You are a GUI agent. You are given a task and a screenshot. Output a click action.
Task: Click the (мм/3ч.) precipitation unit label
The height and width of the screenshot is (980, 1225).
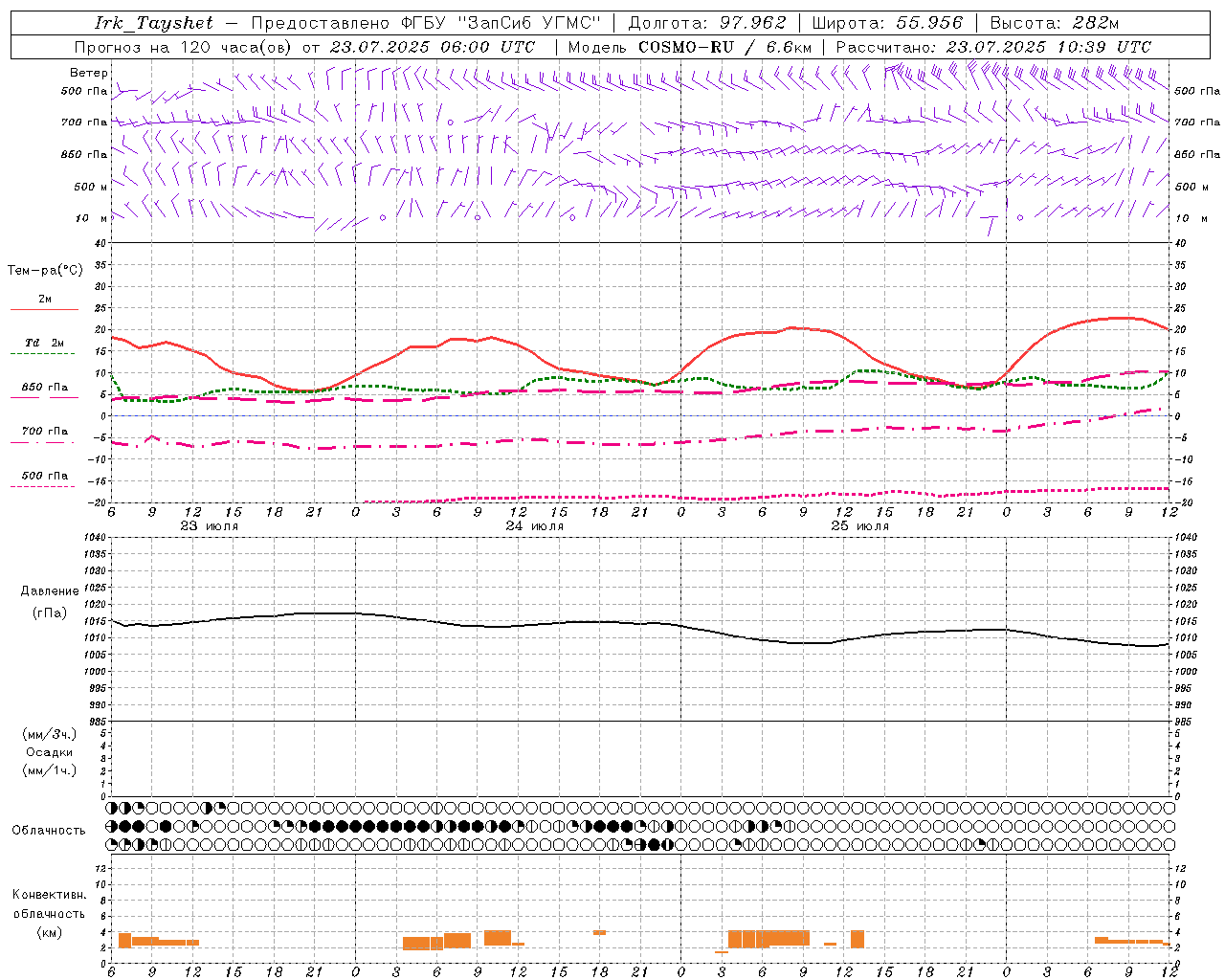[x=50, y=734]
